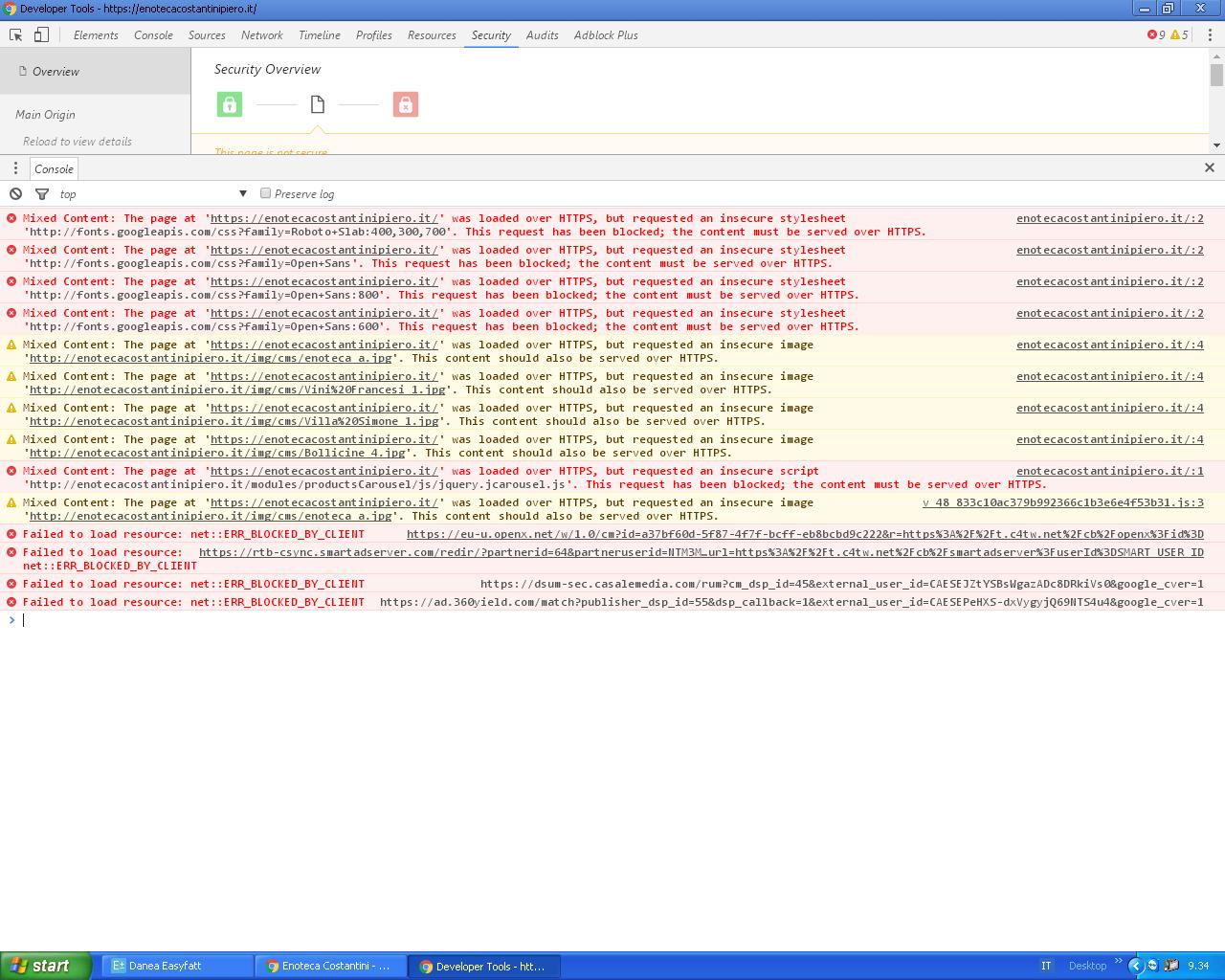The height and width of the screenshot is (980, 1225).
Task: Clear the console log
Action: (x=16, y=194)
